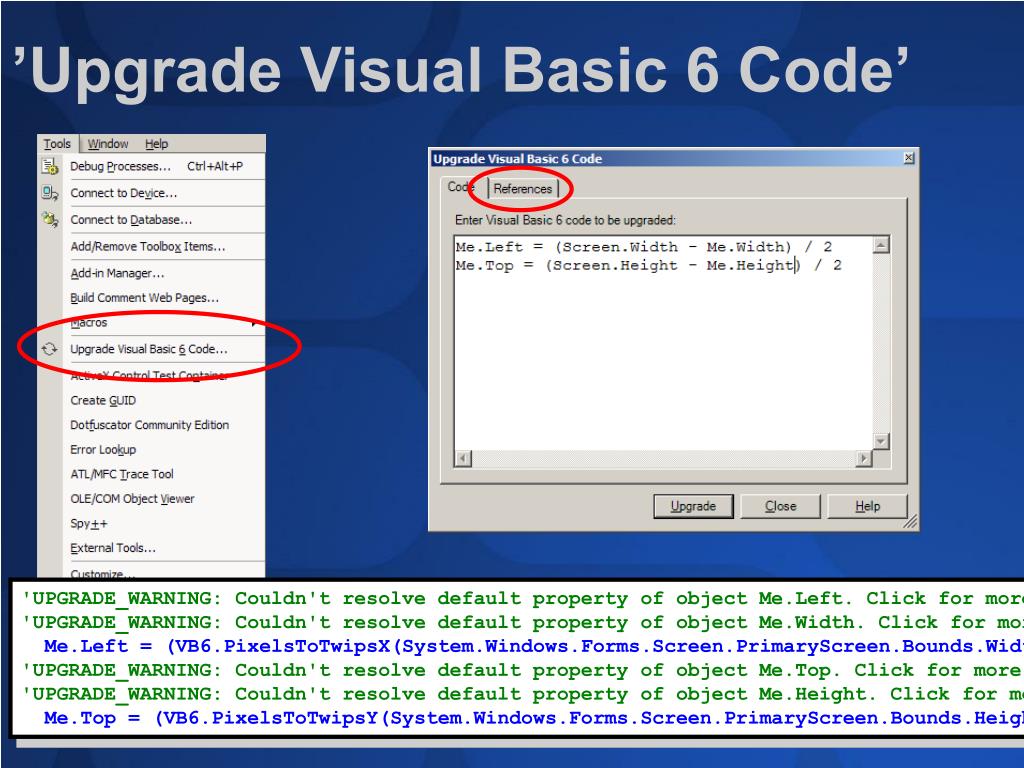Click the Upgrade Visual Basic 6 Code icon
The width and height of the screenshot is (1024, 768).
[x=50, y=349]
